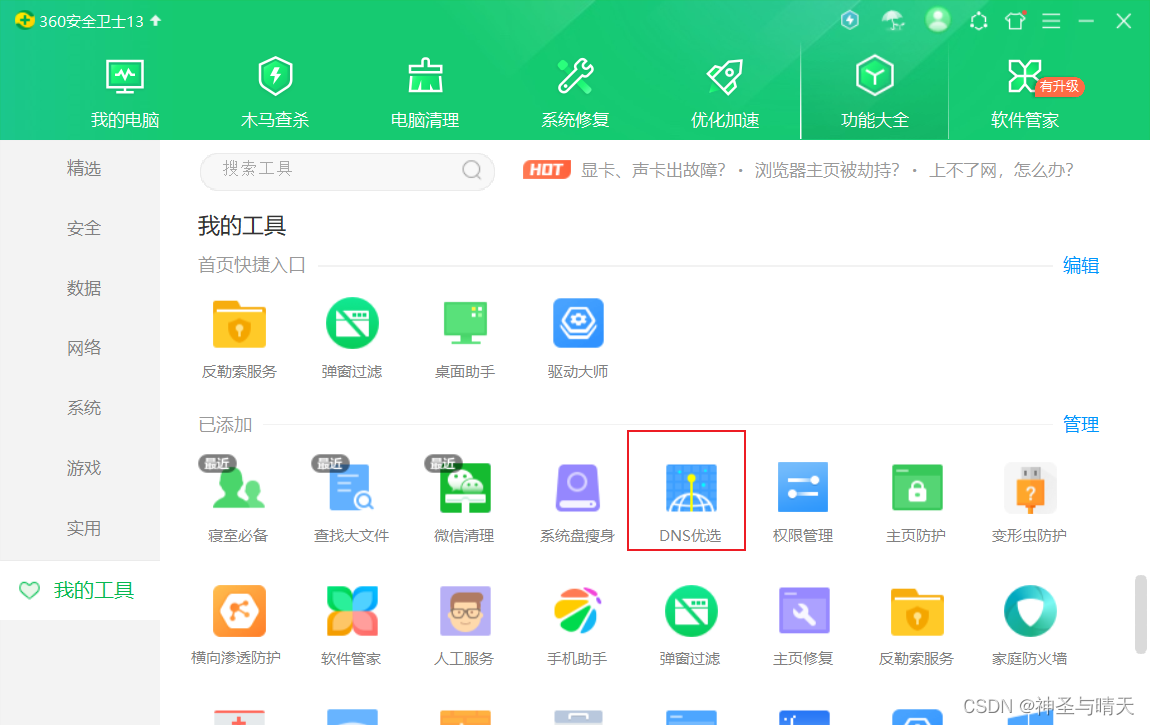
Task: Open 系统盘瘦身 disk cleanup tool
Action: 577,490
